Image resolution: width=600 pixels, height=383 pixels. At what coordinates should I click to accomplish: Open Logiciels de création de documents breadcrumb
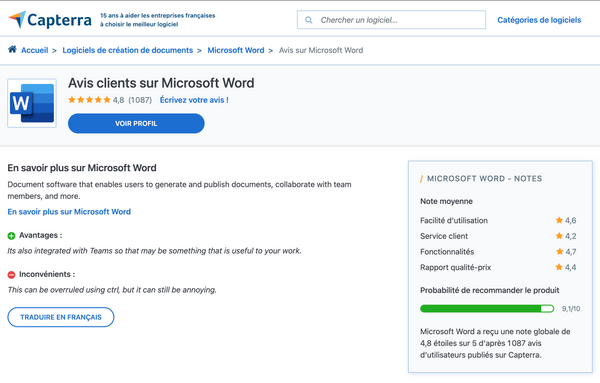point(127,50)
